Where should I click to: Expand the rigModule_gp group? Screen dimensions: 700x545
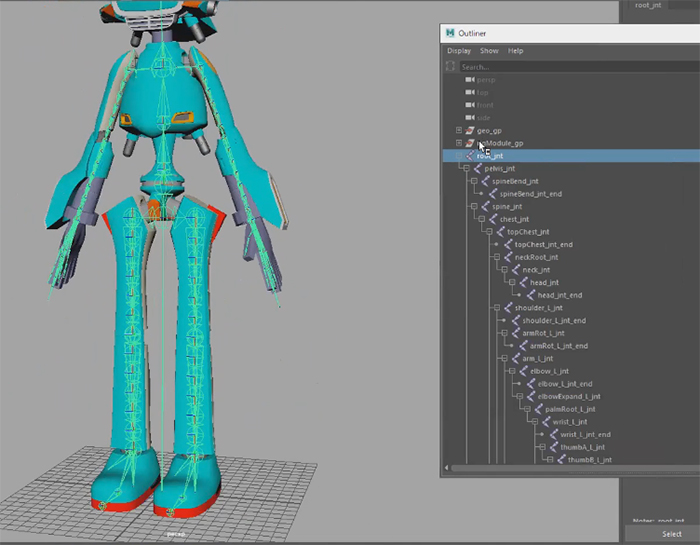tap(458, 143)
